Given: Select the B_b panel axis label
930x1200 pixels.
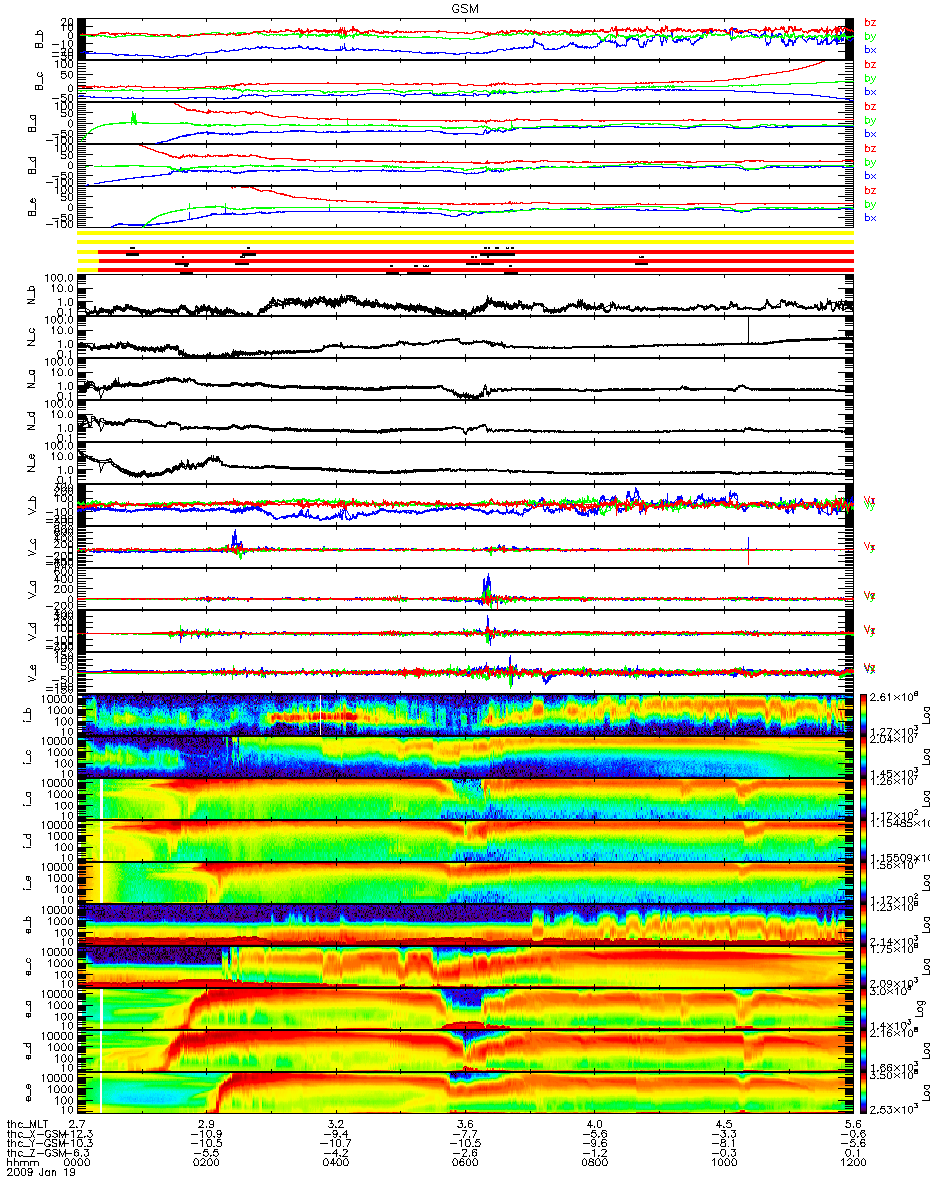Looking at the screenshot, I should point(41,38).
